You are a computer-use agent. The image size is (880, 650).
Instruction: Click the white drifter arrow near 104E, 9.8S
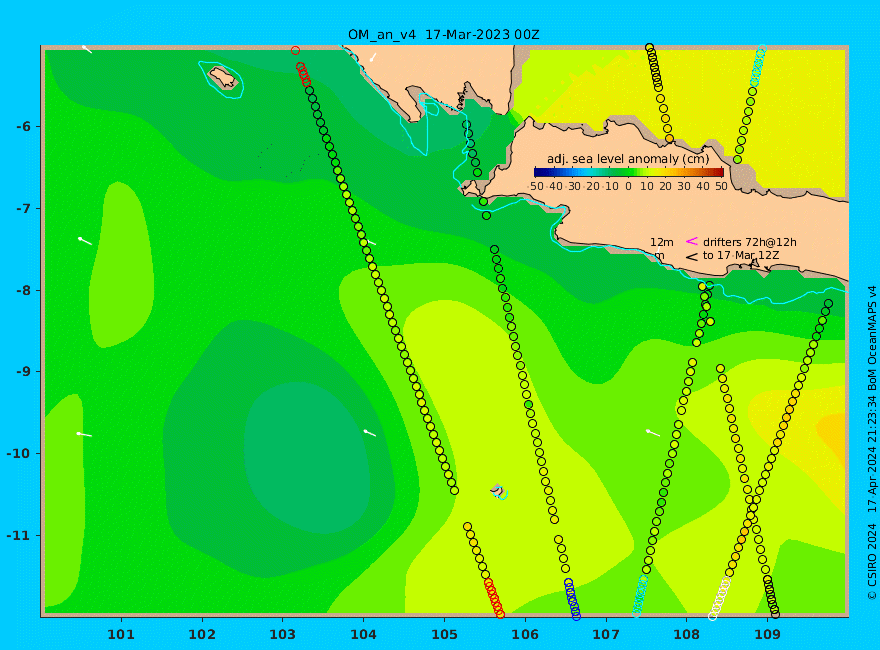pos(370,433)
